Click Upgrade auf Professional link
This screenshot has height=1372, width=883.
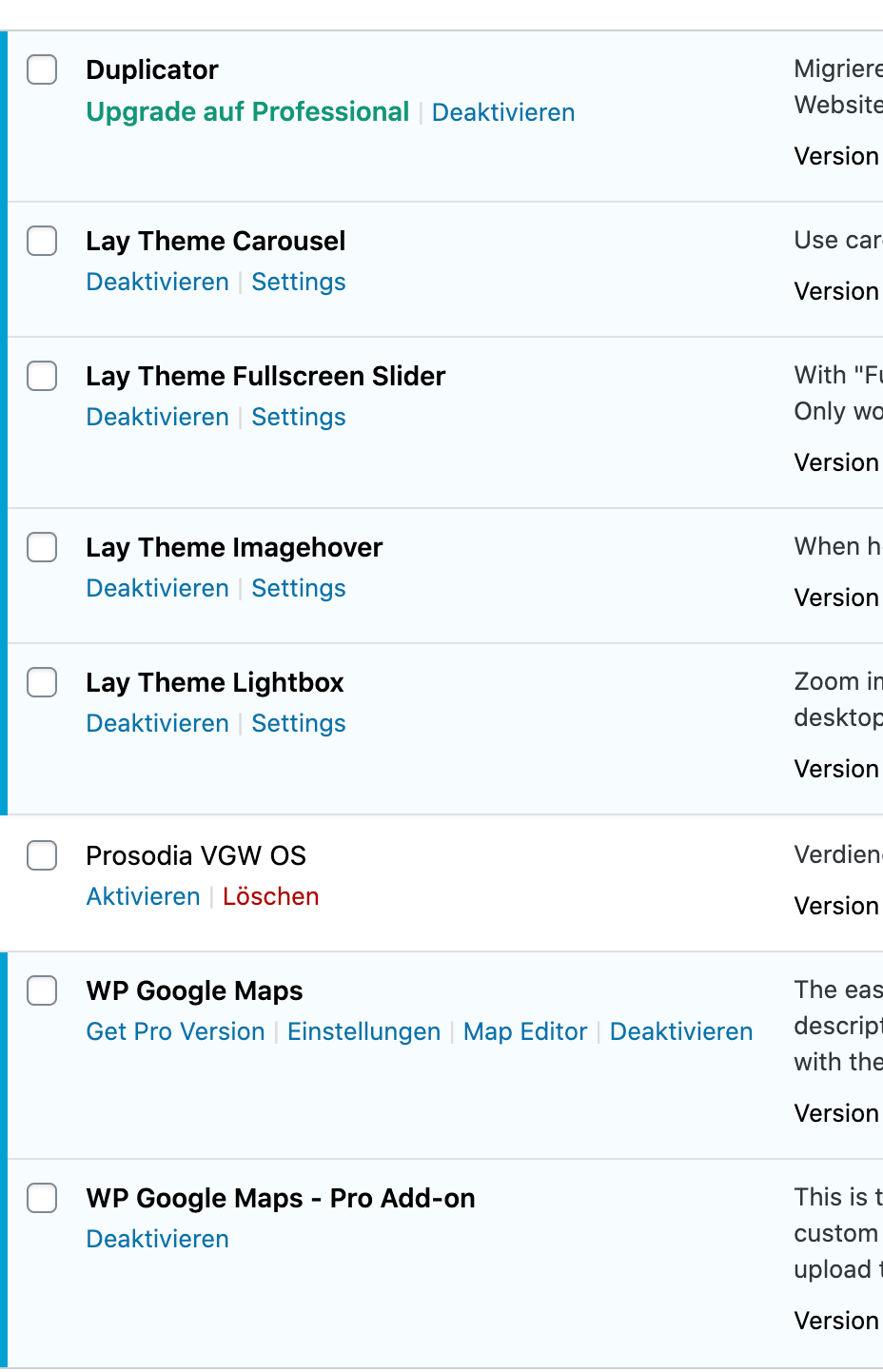[x=247, y=112]
